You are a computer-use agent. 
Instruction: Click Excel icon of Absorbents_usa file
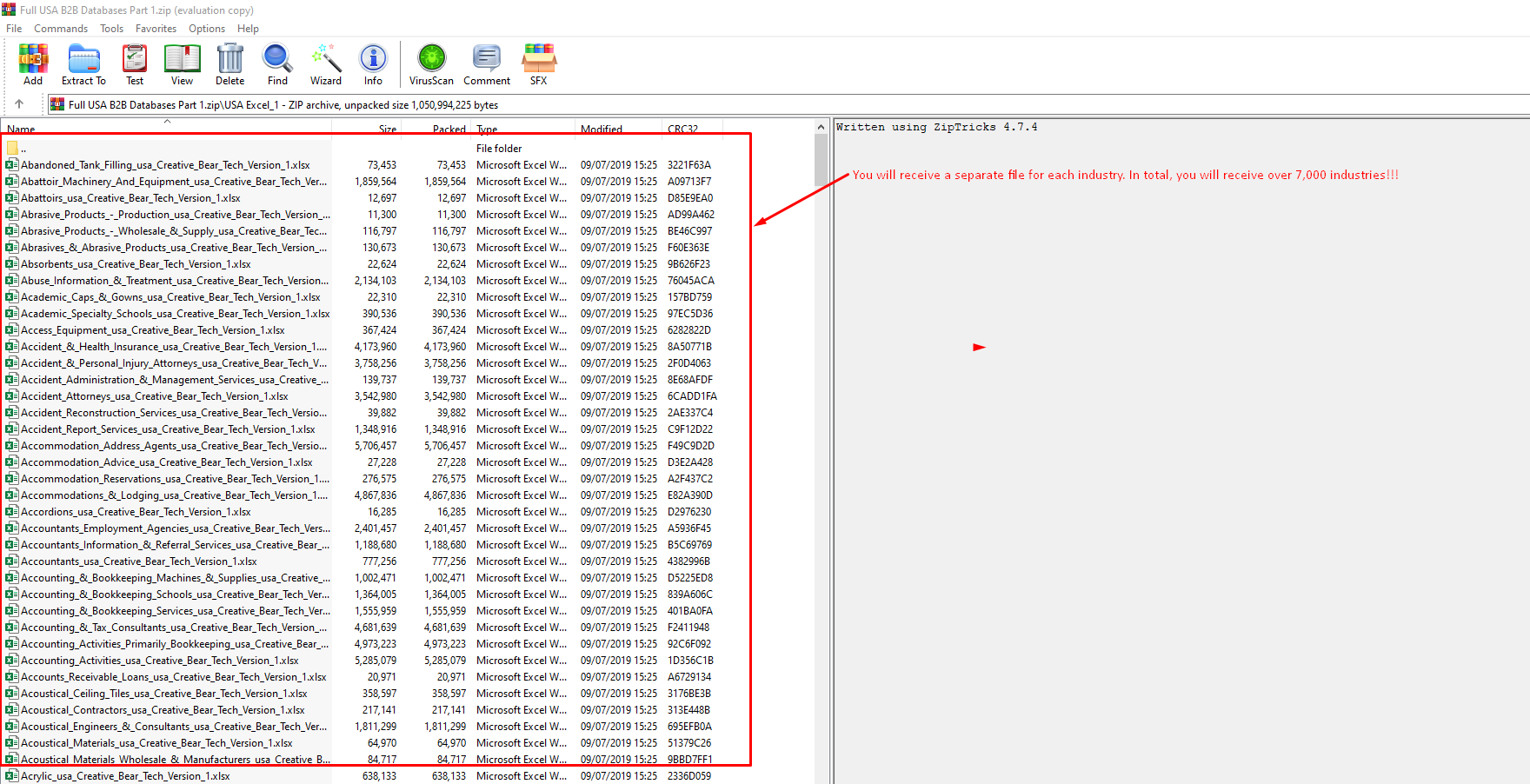12,263
